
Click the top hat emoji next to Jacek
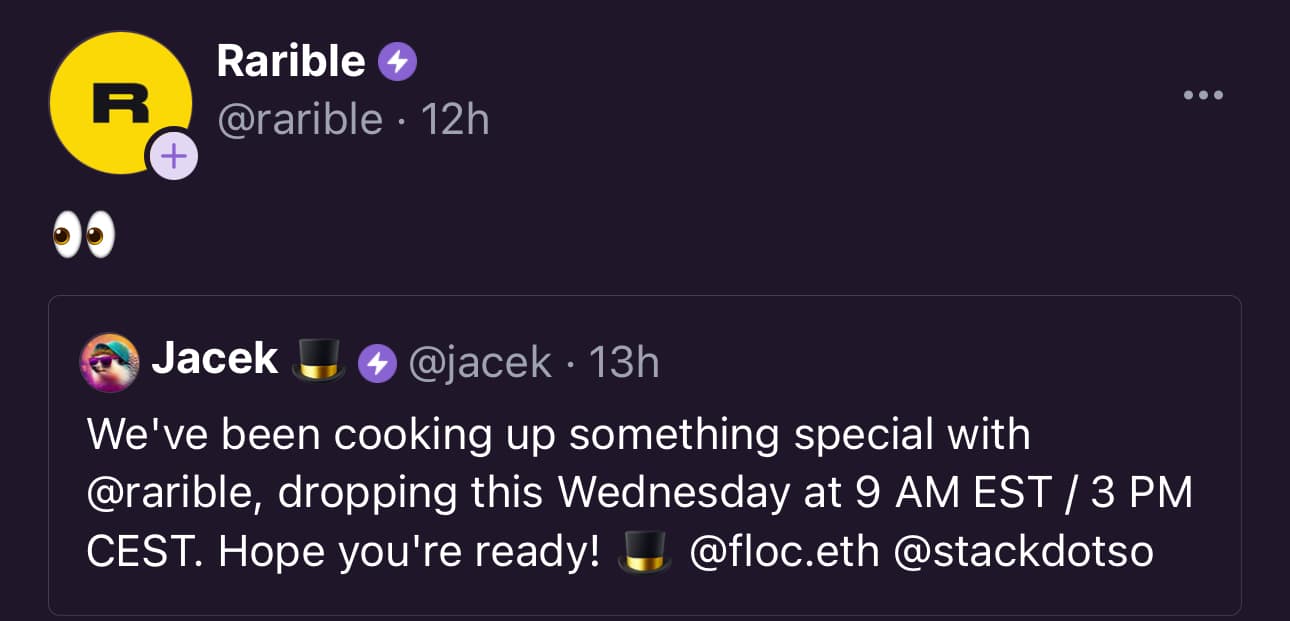click(318, 360)
